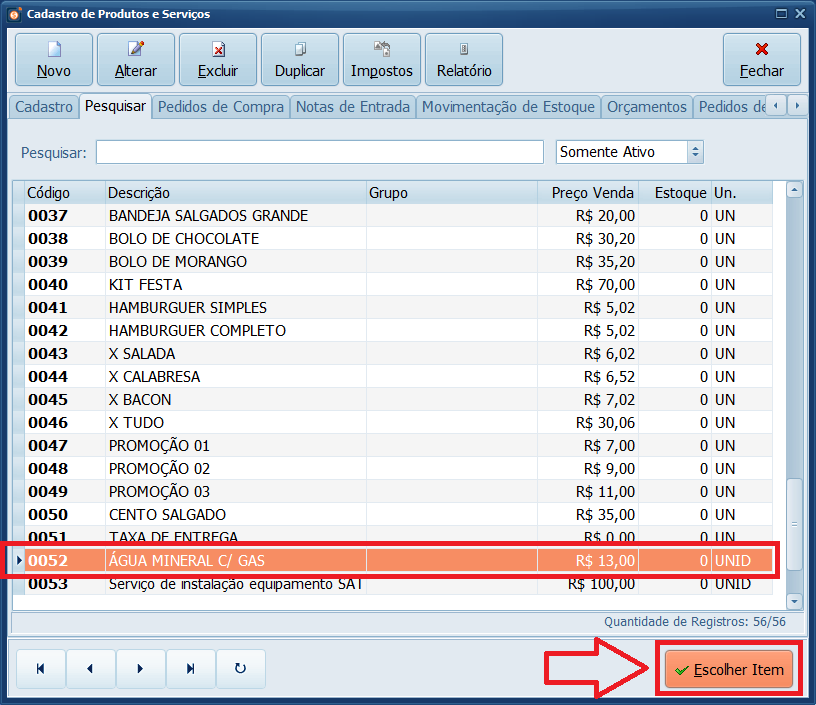
Task: Generate report with the Relatório button
Action: [x=464, y=59]
